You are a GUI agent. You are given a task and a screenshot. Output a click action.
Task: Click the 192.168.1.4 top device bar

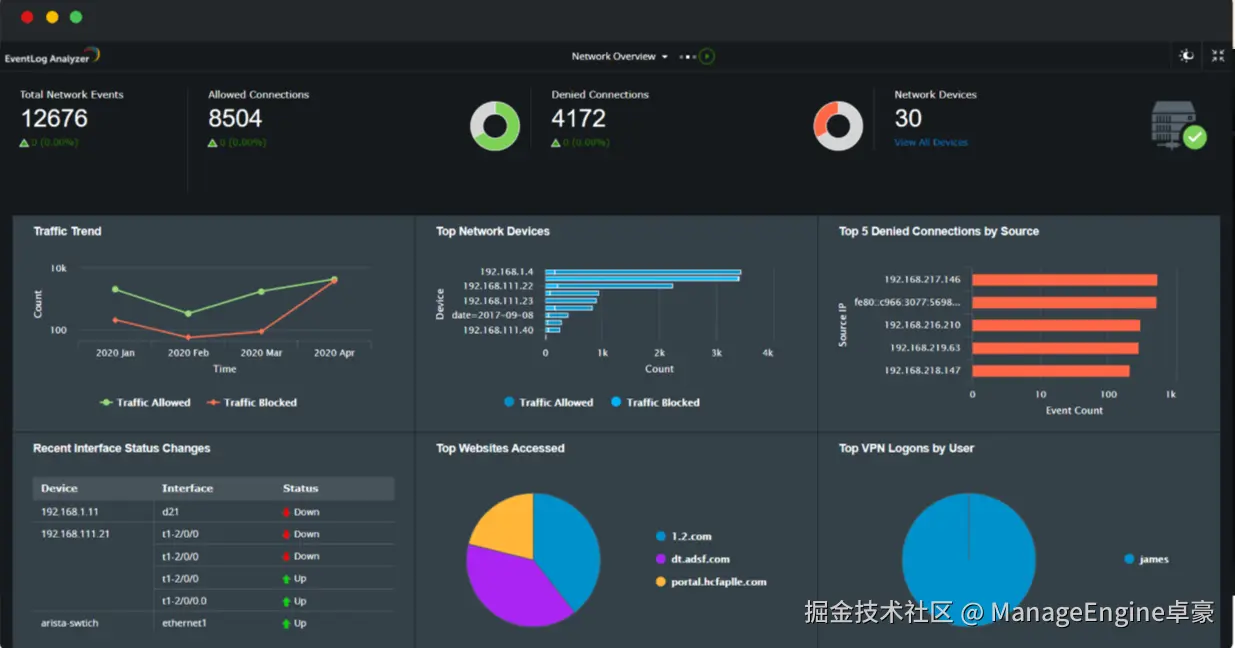pos(643,272)
